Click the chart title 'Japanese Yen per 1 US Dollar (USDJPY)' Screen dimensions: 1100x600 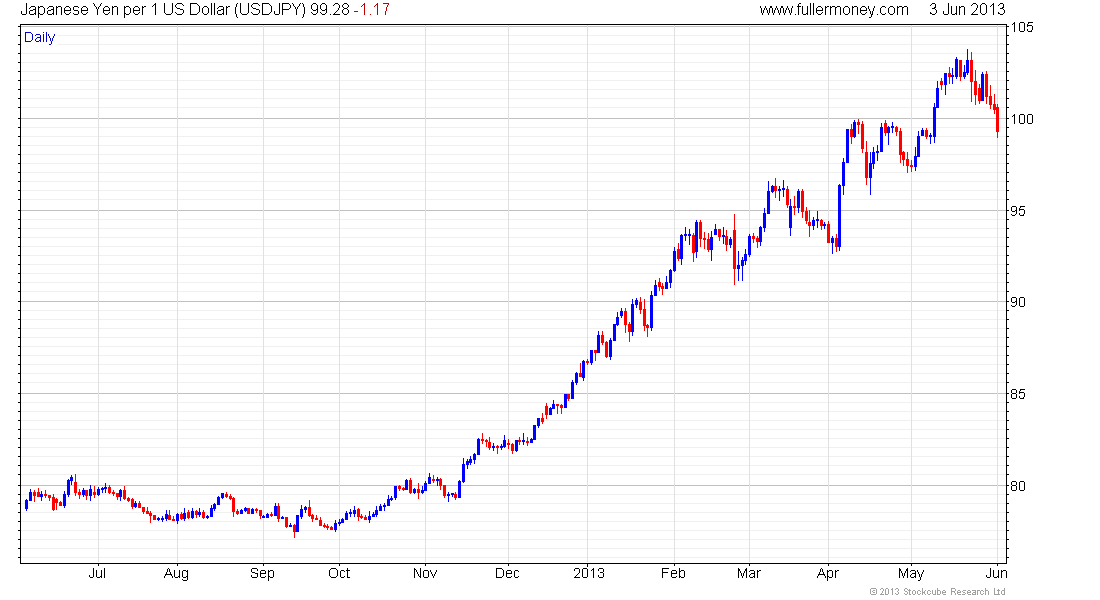point(163,10)
